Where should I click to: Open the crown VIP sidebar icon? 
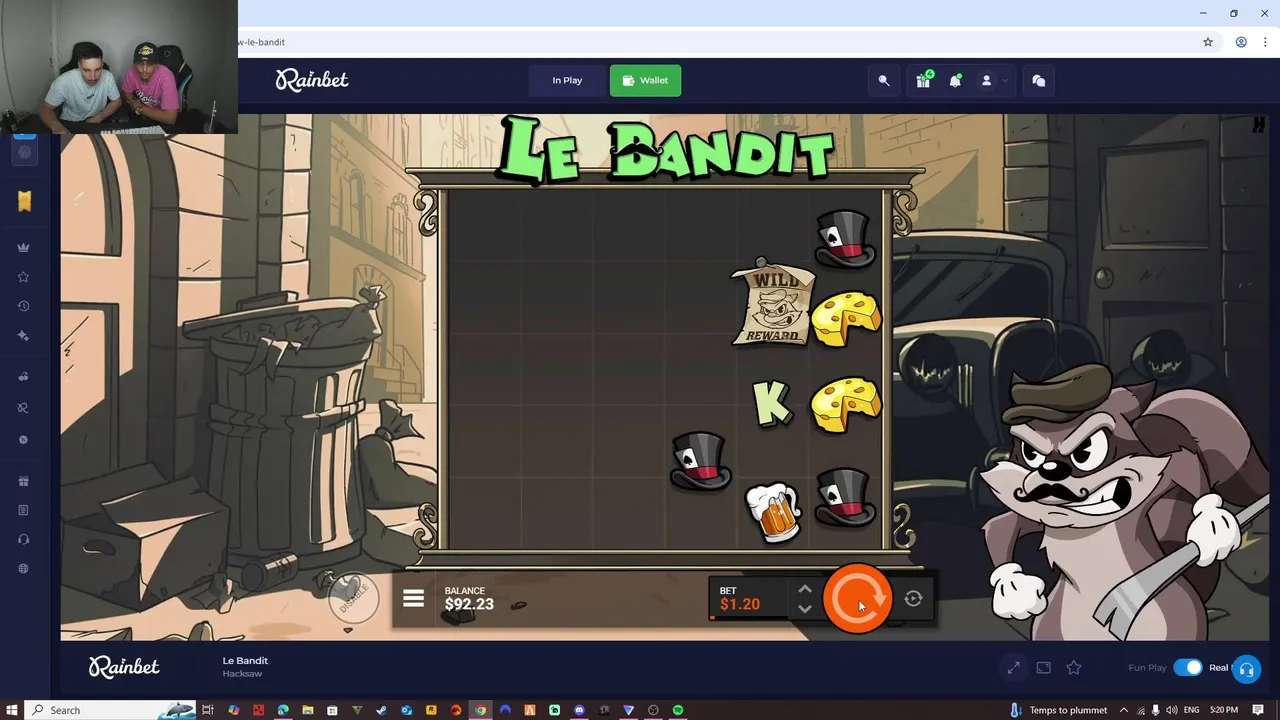click(24, 248)
